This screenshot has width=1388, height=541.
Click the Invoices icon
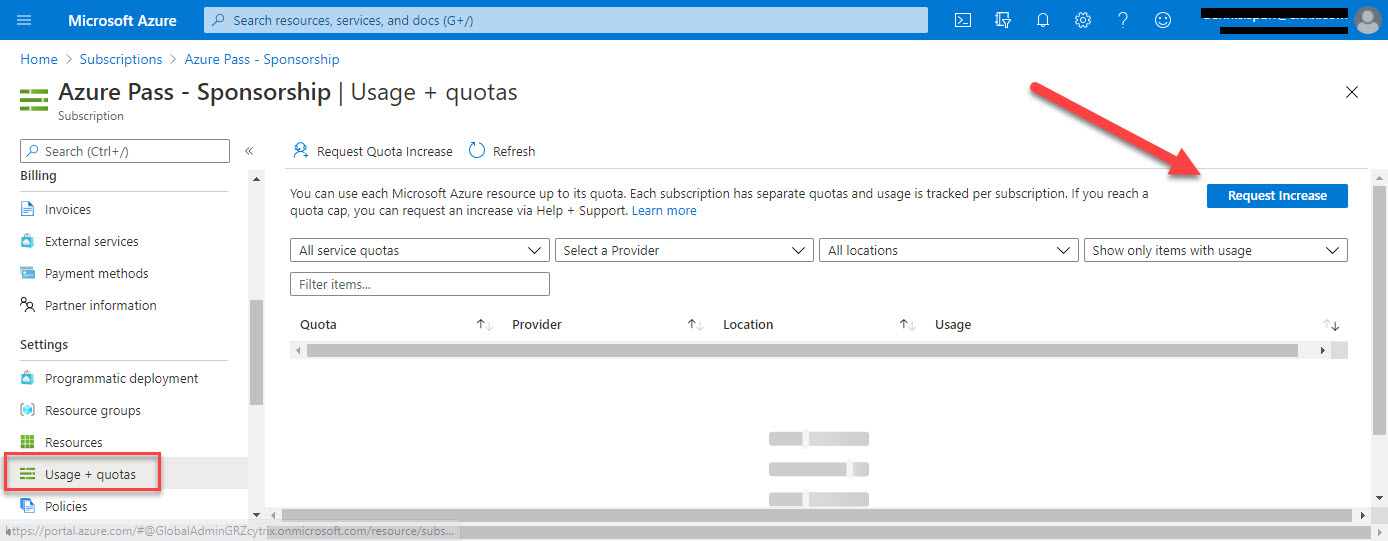tap(28, 209)
